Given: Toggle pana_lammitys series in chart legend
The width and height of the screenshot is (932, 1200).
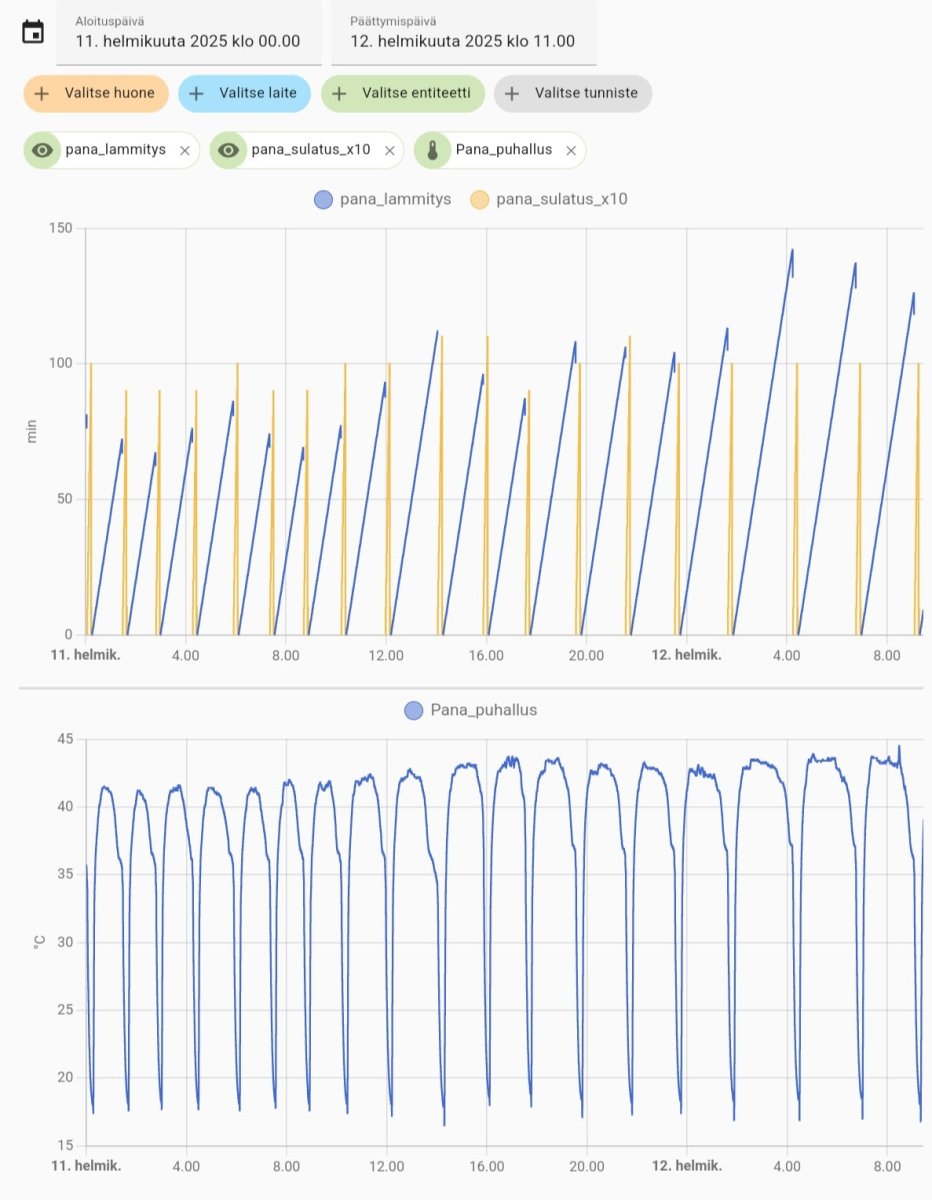Looking at the screenshot, I should point(393,199).
